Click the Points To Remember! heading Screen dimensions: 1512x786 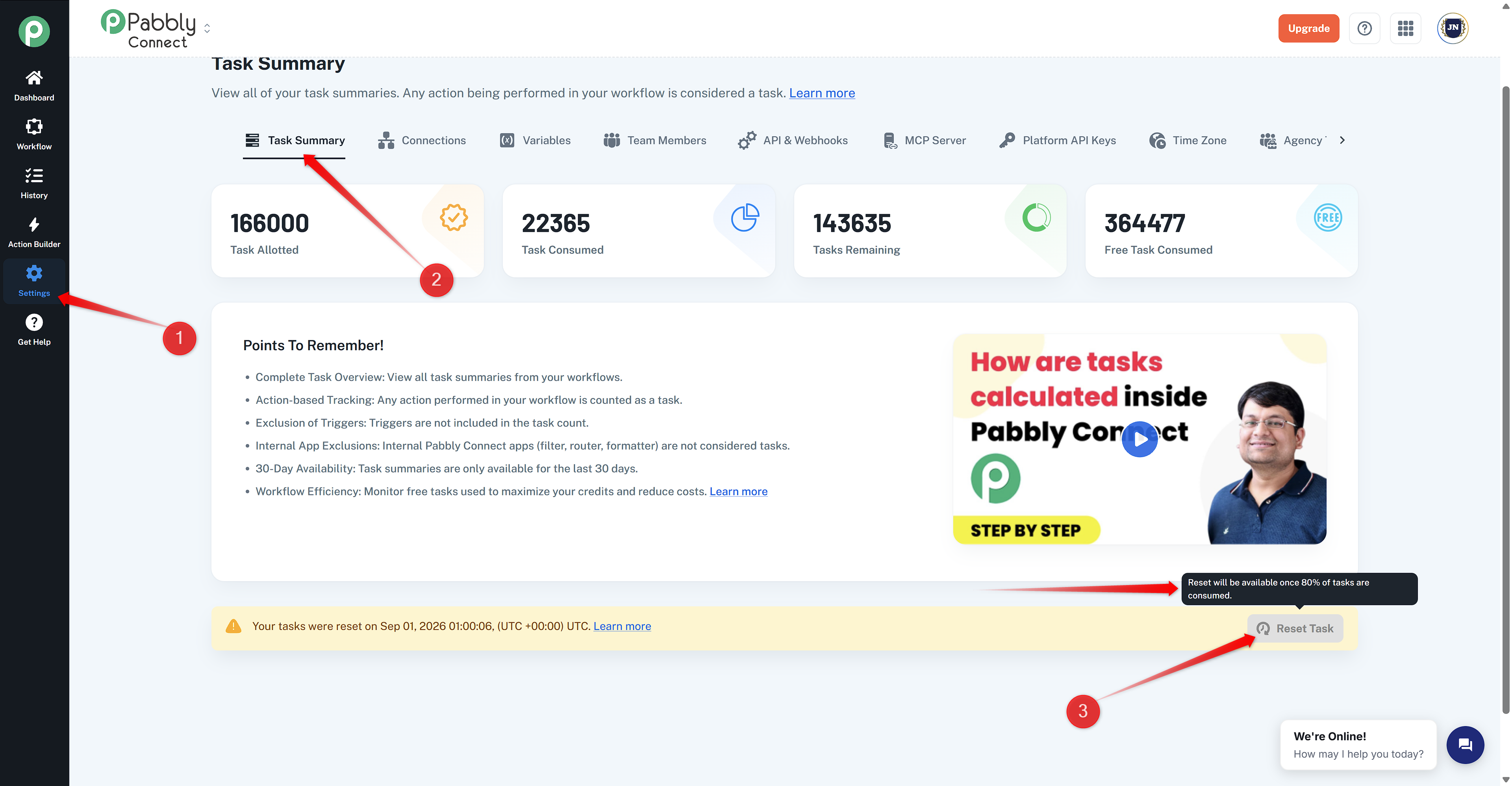point(313,346)
